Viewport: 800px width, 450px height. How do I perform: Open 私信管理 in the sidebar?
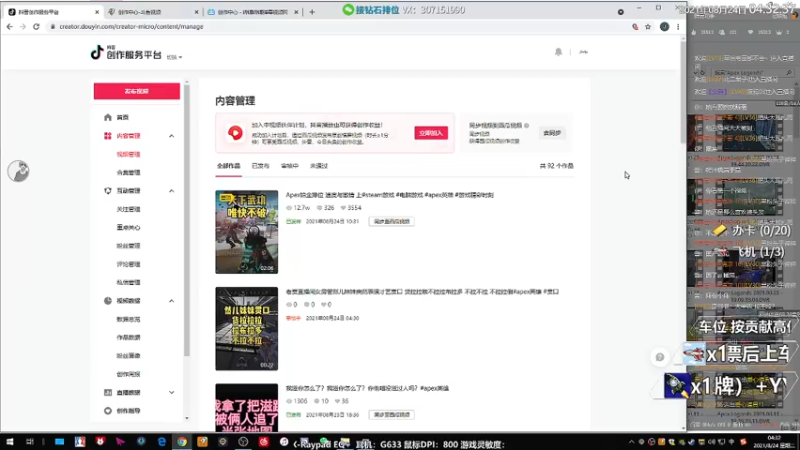(128, 282)
